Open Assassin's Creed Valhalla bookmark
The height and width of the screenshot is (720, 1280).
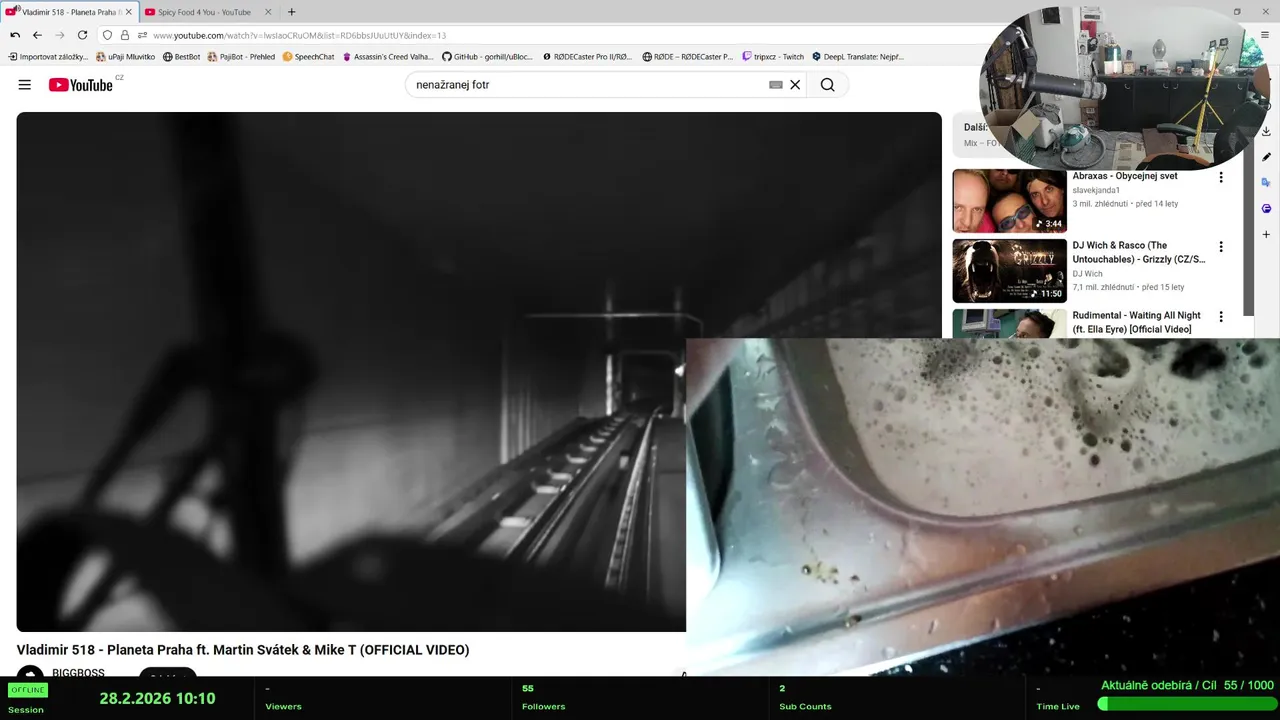pyautogui.click(x=388, y=57)
